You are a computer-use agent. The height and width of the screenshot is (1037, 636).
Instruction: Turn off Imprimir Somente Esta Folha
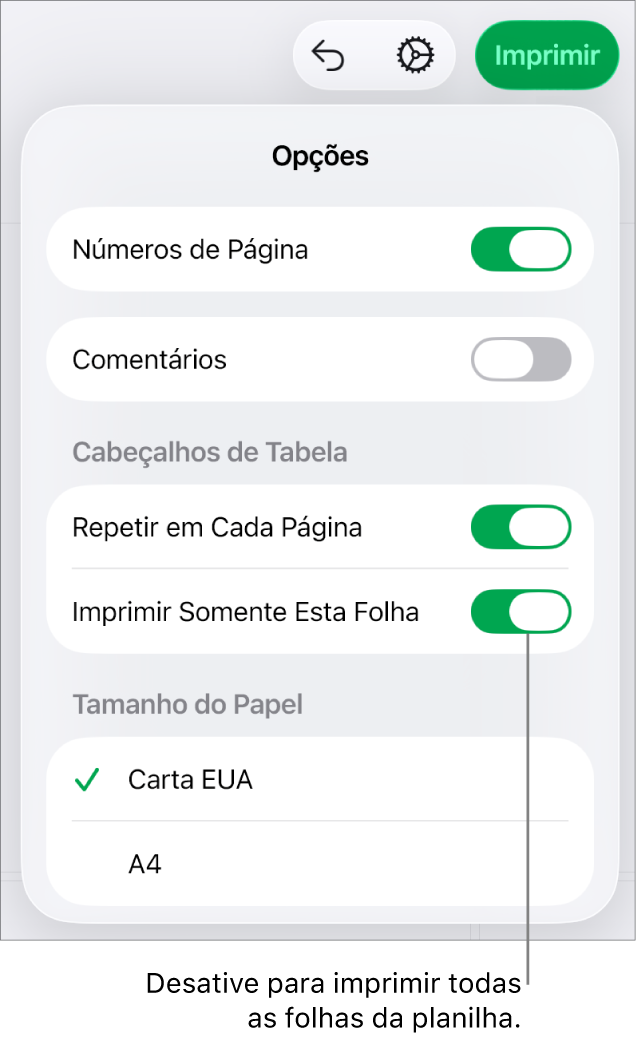pos(521,611)
